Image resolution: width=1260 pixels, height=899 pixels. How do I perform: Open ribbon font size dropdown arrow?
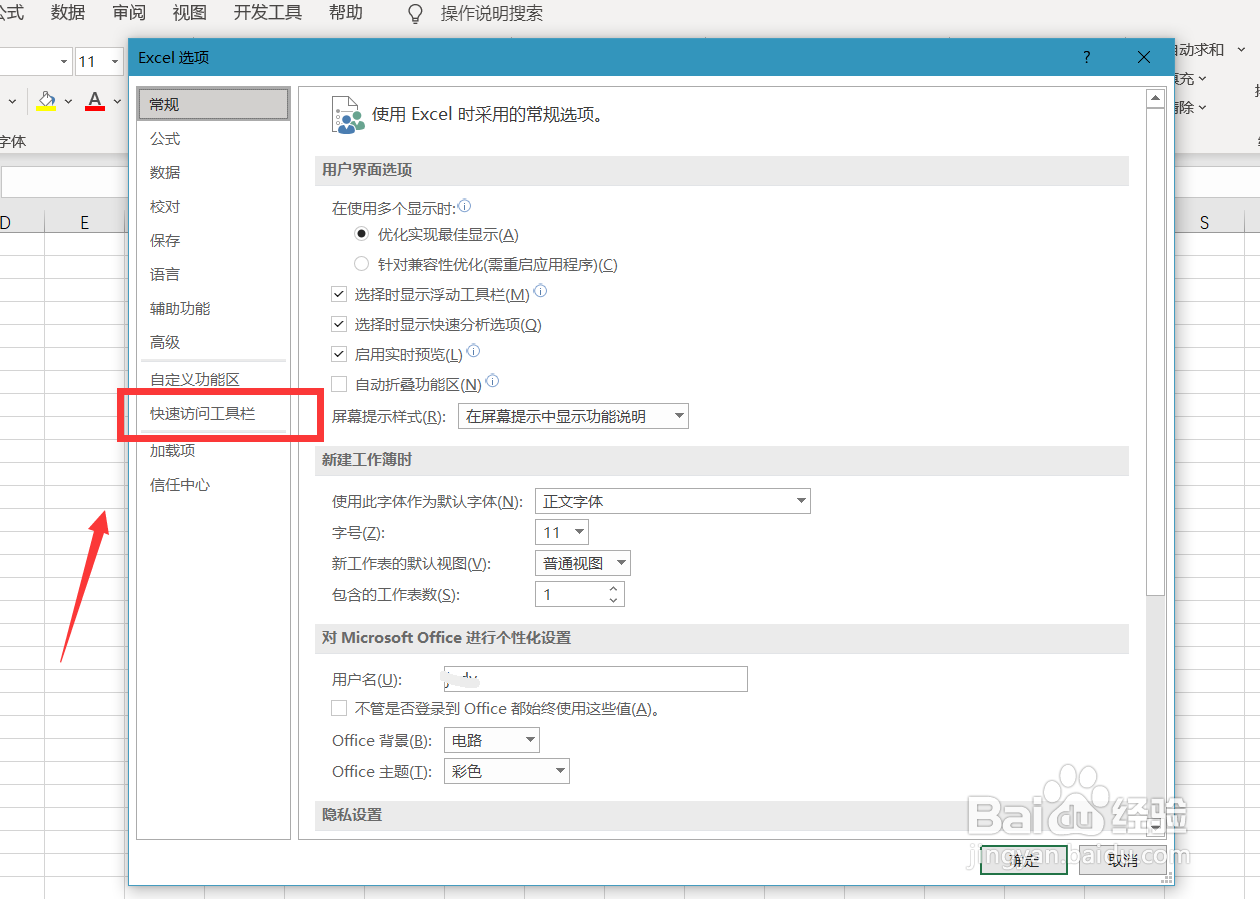click(115, 62)
